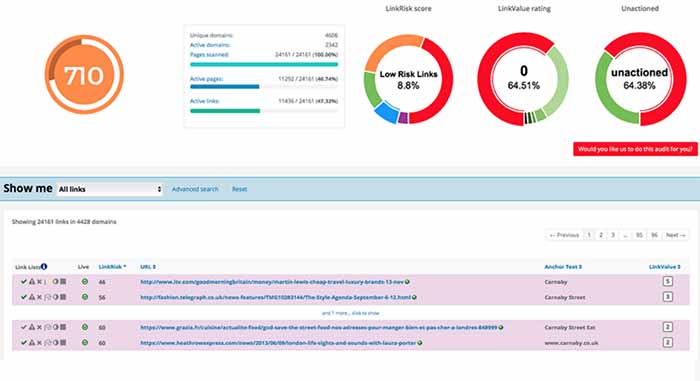
Task: Click 'Would you like us to do this audit' button
Action: point(635,149)
